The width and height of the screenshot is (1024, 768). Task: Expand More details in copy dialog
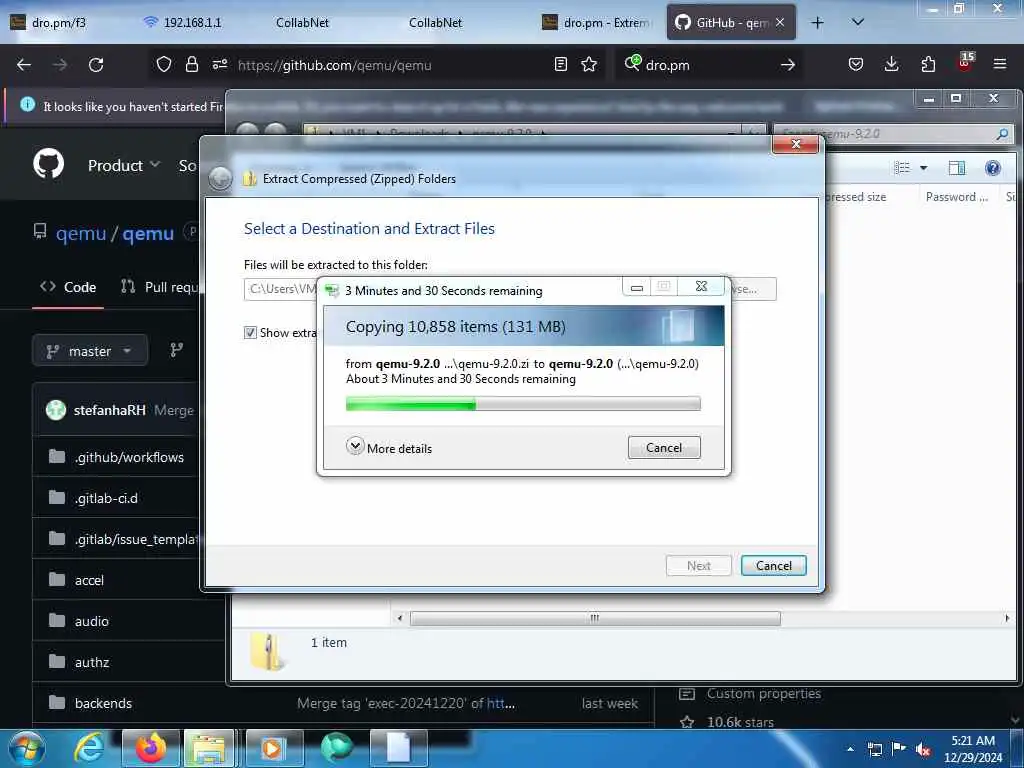(389, 448)
